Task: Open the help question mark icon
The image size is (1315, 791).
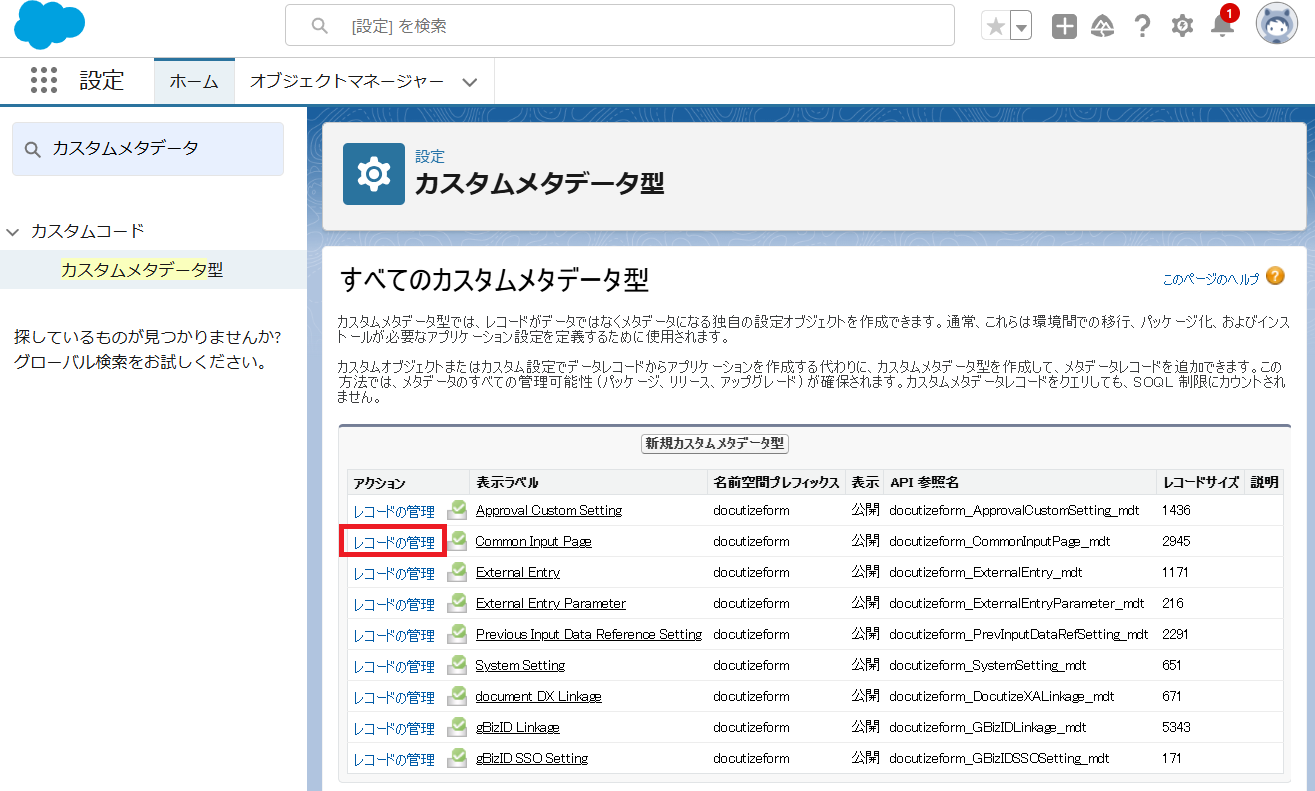Action: [1142, 26]
